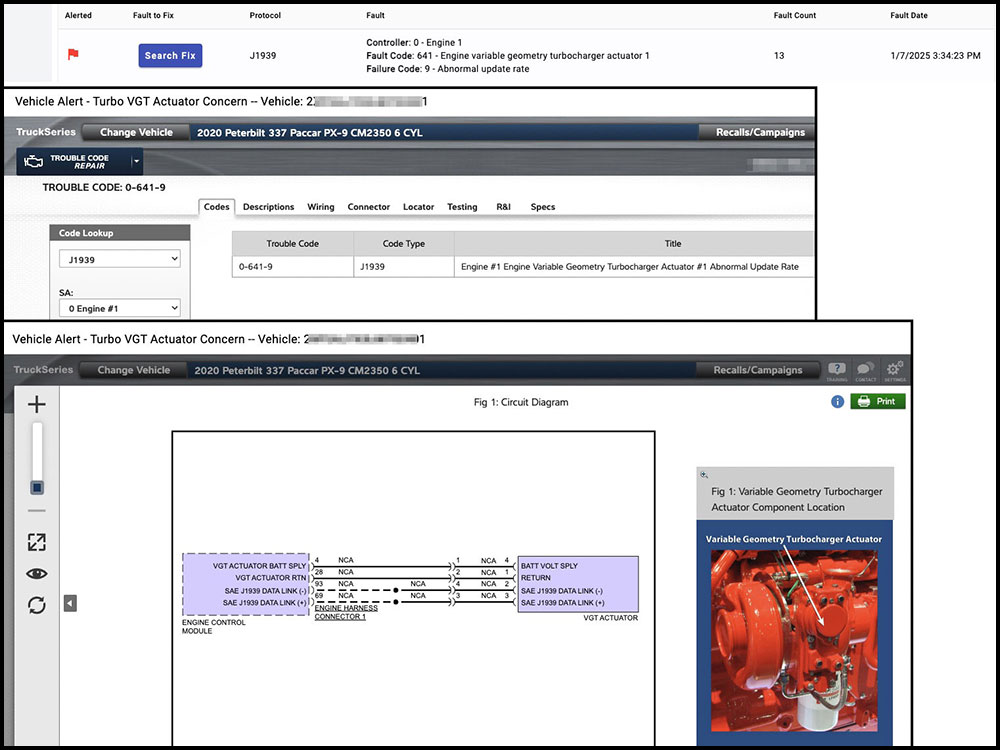Click the fit-to-screen expand icon
The height and width of the screenshot is (750, 1000).
coord(37,542)
